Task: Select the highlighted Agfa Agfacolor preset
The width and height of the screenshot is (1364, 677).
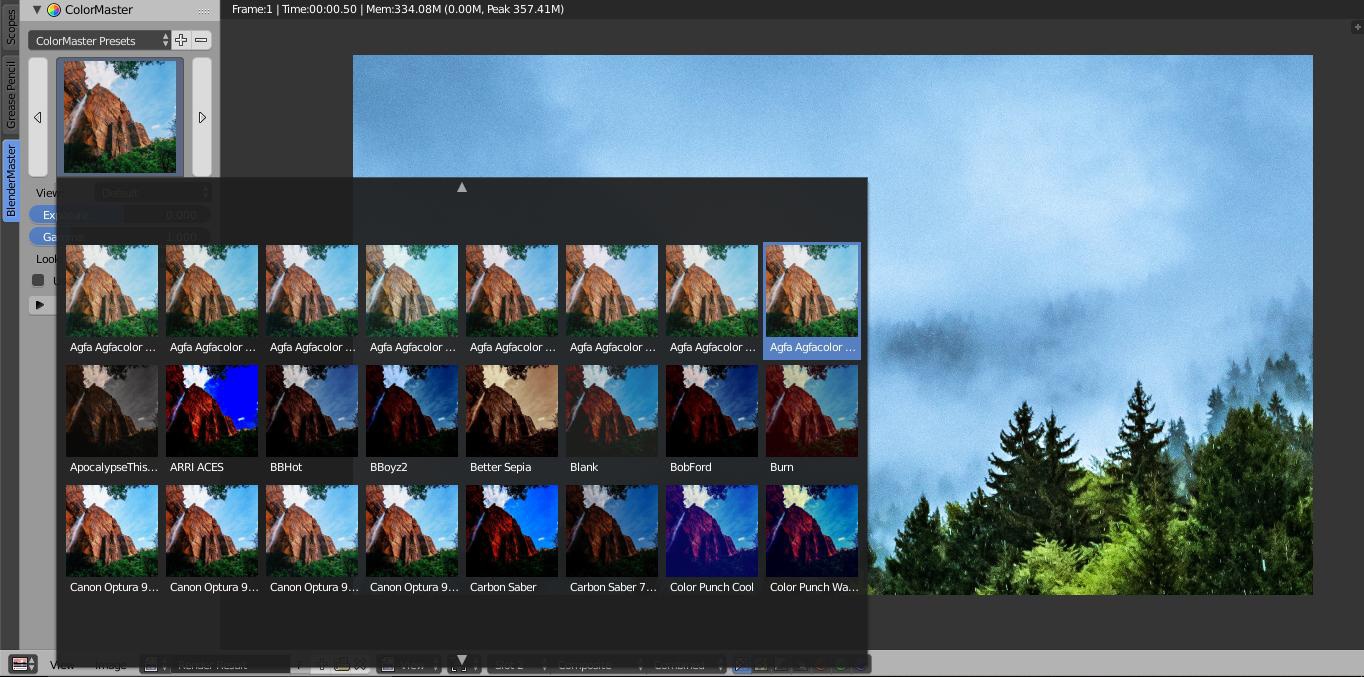Action: (x=812, y=300)
